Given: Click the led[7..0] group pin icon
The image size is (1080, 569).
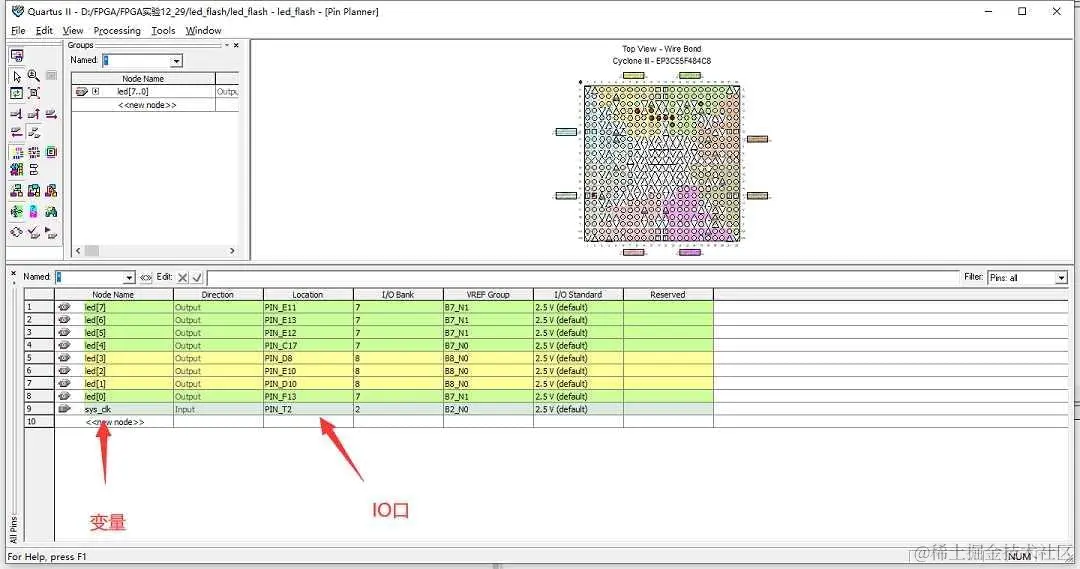Looking at the screenshot, I should (x=81, y=91).
